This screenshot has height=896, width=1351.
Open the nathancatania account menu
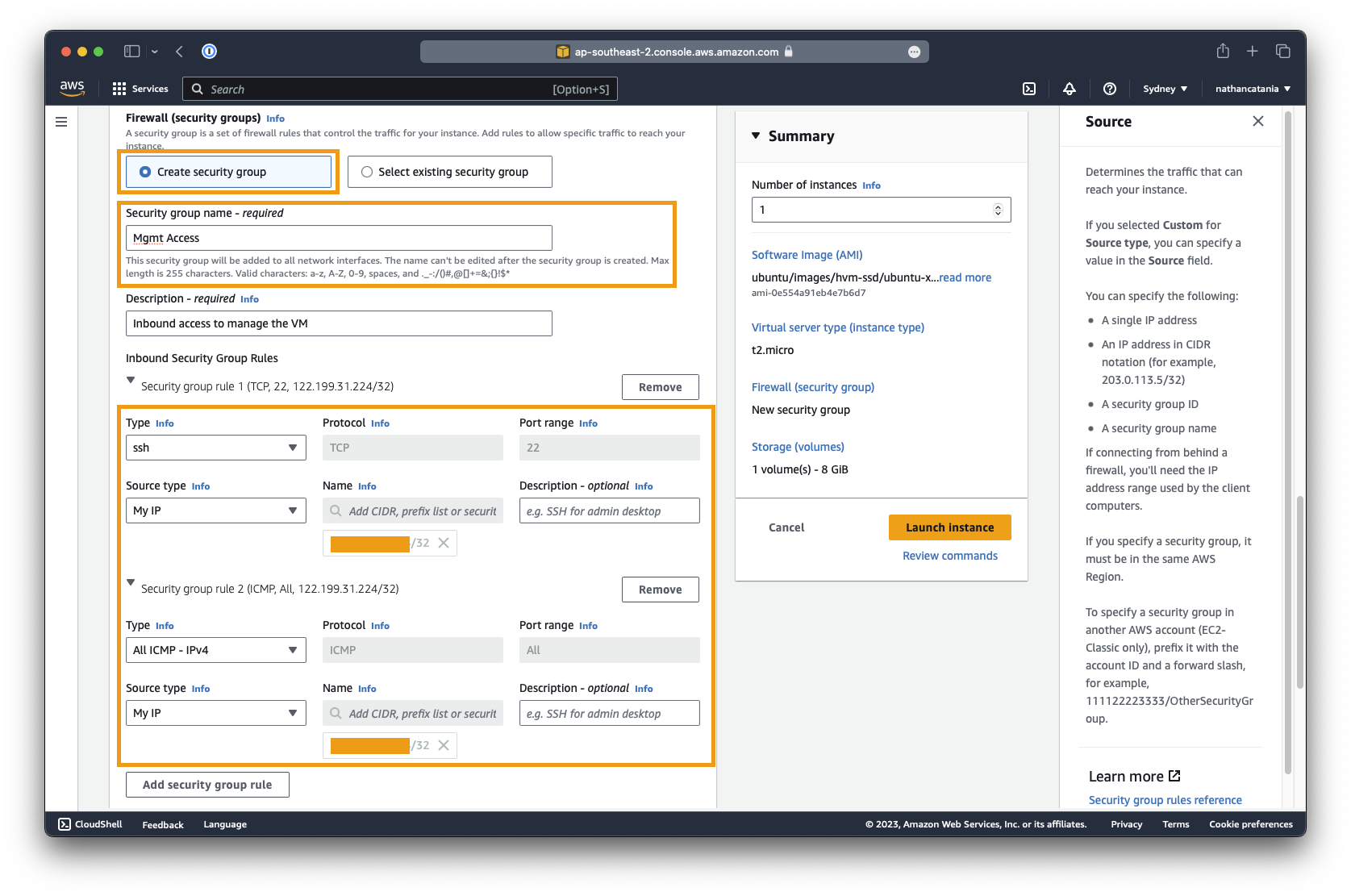click(1253, 89)
